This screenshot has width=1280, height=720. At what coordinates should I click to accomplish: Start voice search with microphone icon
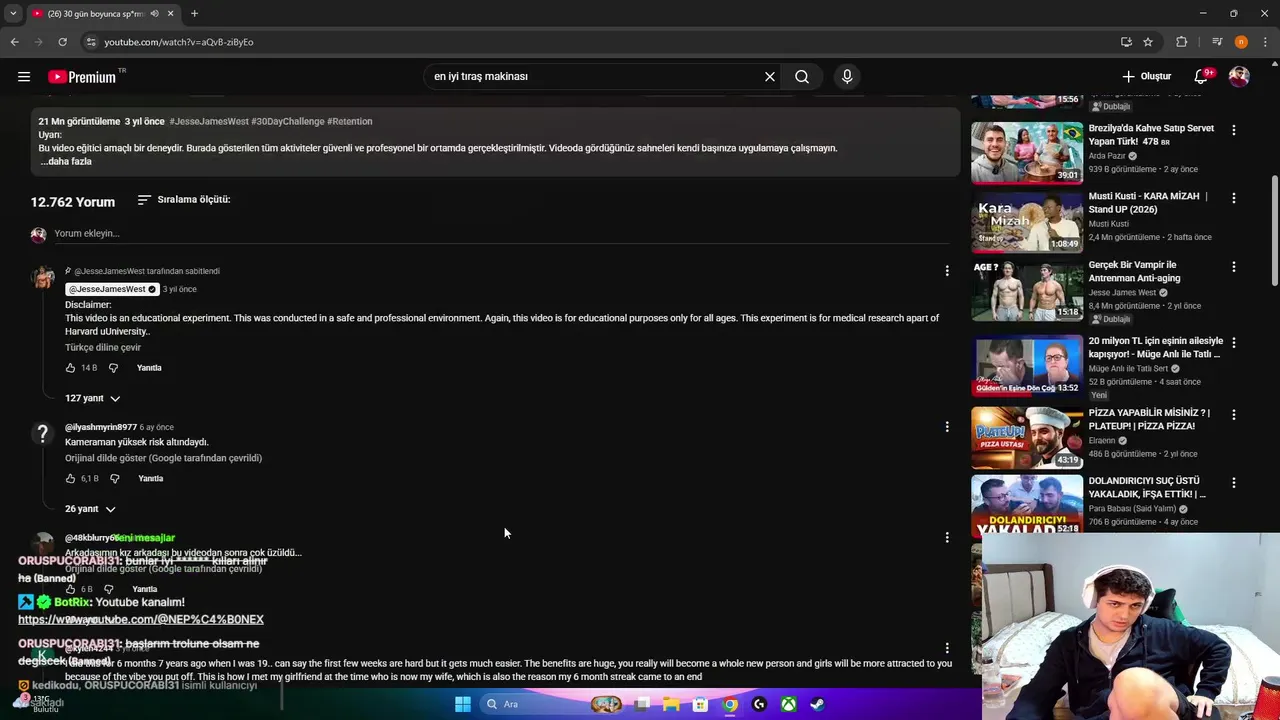pos(847,76)
